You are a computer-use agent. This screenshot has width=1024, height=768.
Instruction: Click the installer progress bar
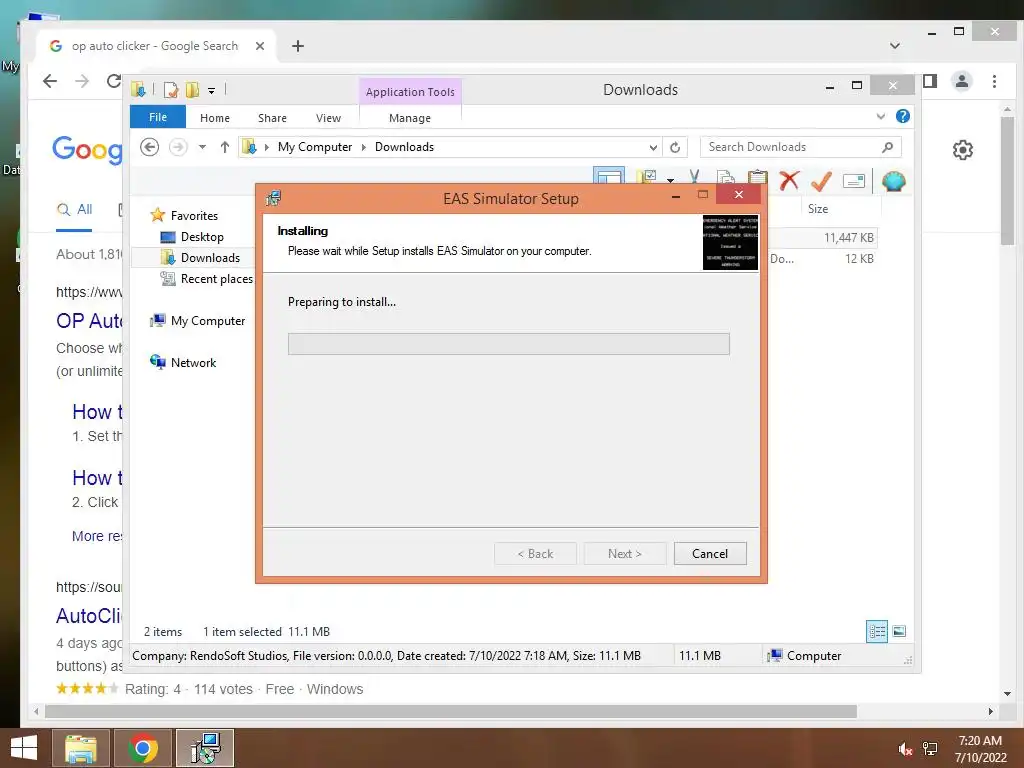pyautogui.click(x=509, y=344)
